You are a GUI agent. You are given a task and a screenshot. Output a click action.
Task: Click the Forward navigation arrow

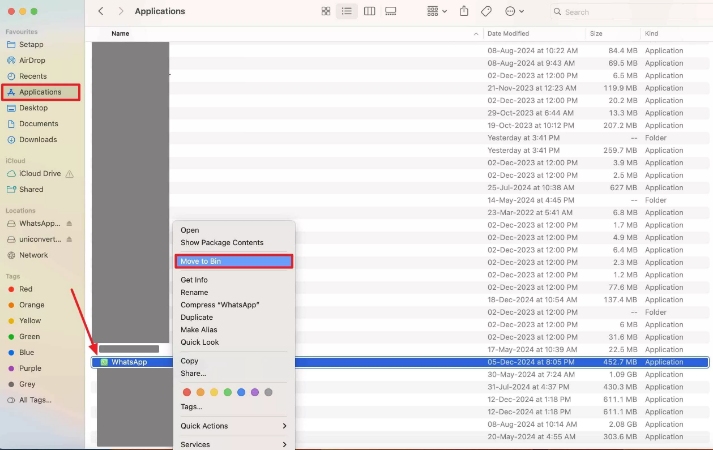121,11
